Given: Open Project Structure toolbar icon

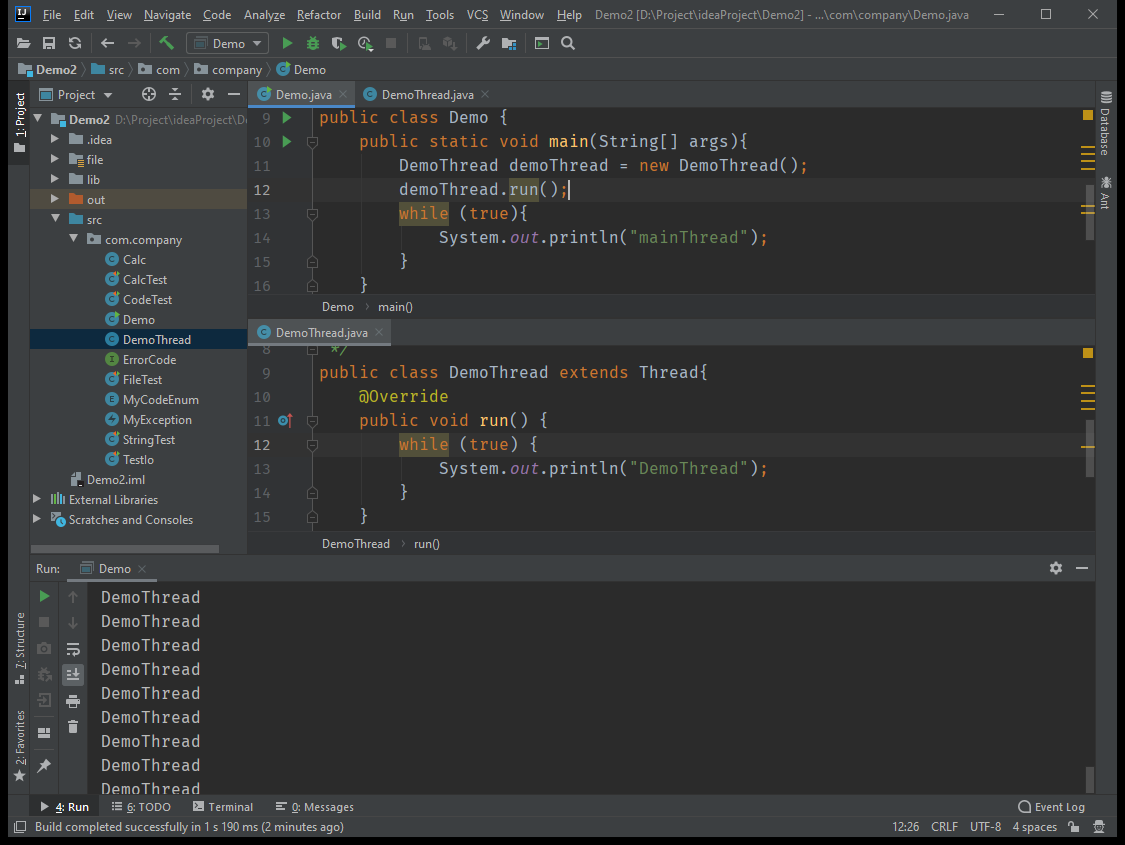Looking at the screenshot, I should click(509, 44).
